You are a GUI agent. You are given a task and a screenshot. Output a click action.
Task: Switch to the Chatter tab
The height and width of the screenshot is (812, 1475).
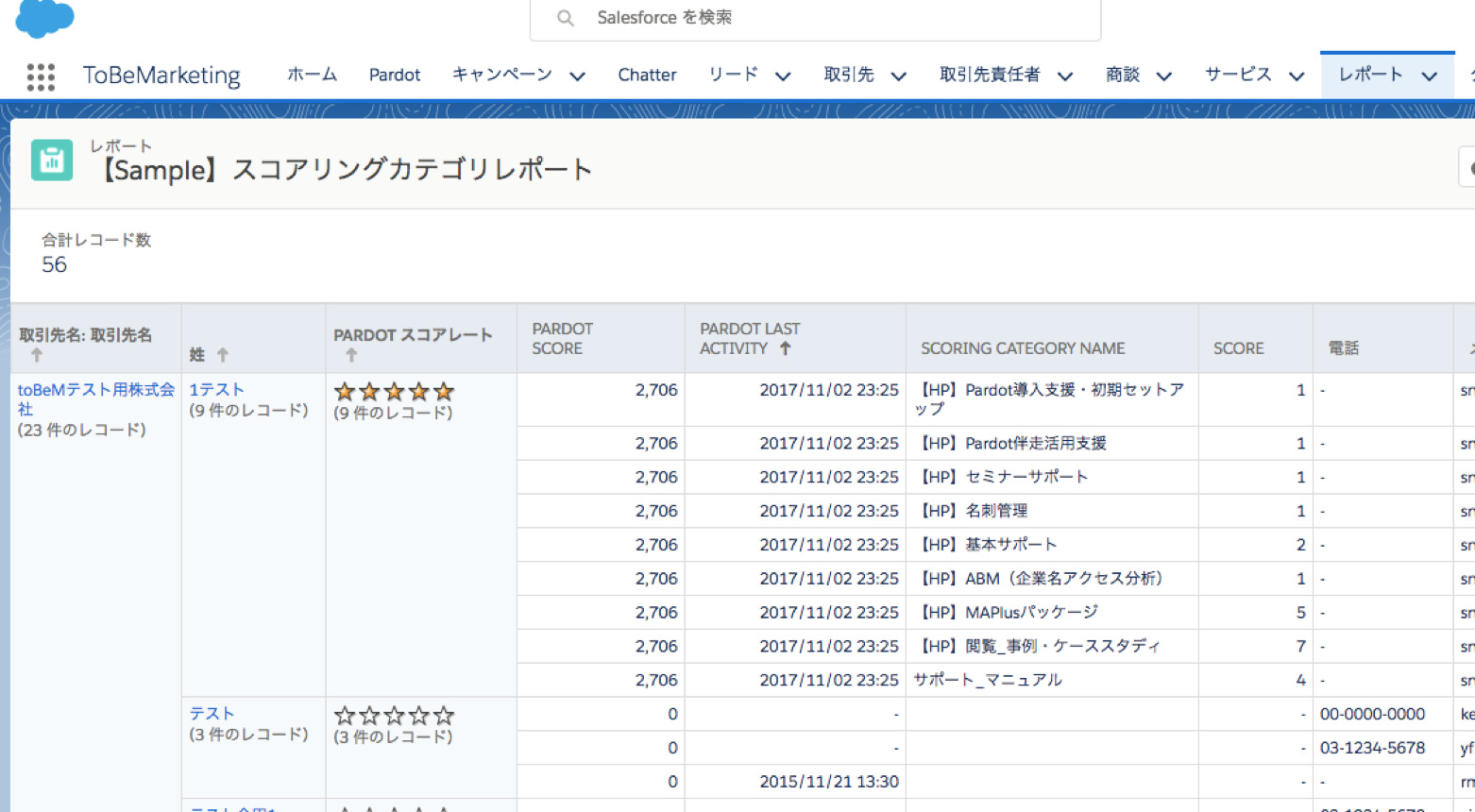647,75
